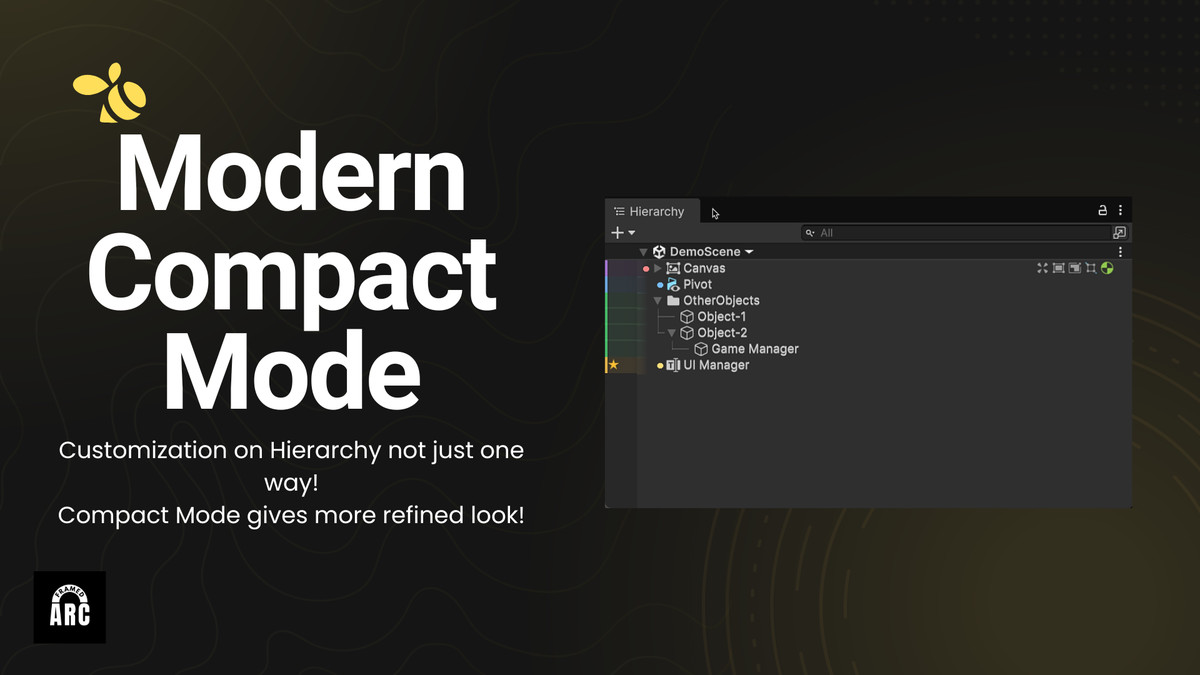
Task: Click the Canvas icon next to Canvas object
Action: pyautogui.click(x=674, y=268)
